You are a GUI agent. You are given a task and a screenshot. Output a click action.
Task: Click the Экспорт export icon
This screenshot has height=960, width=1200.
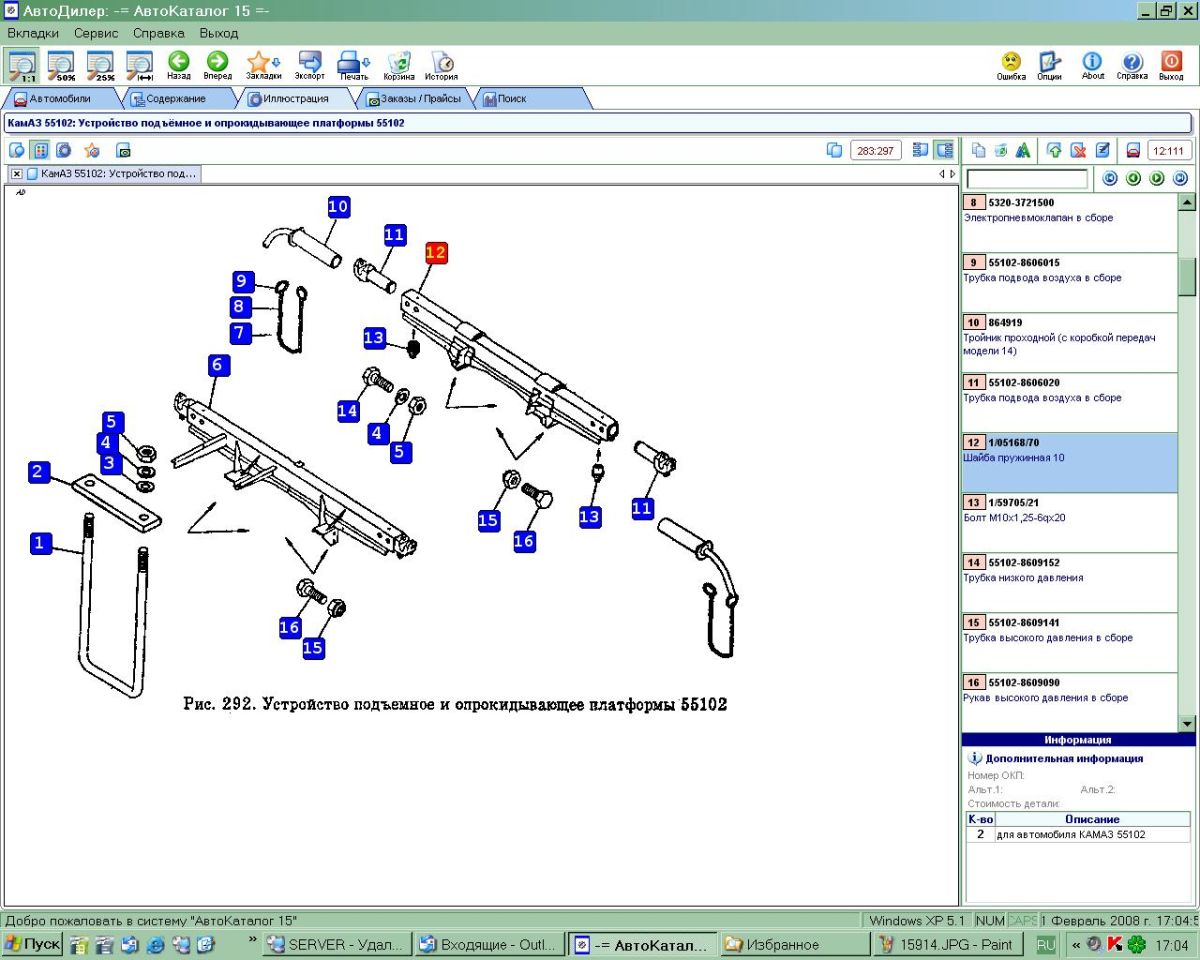click(310, 65)
